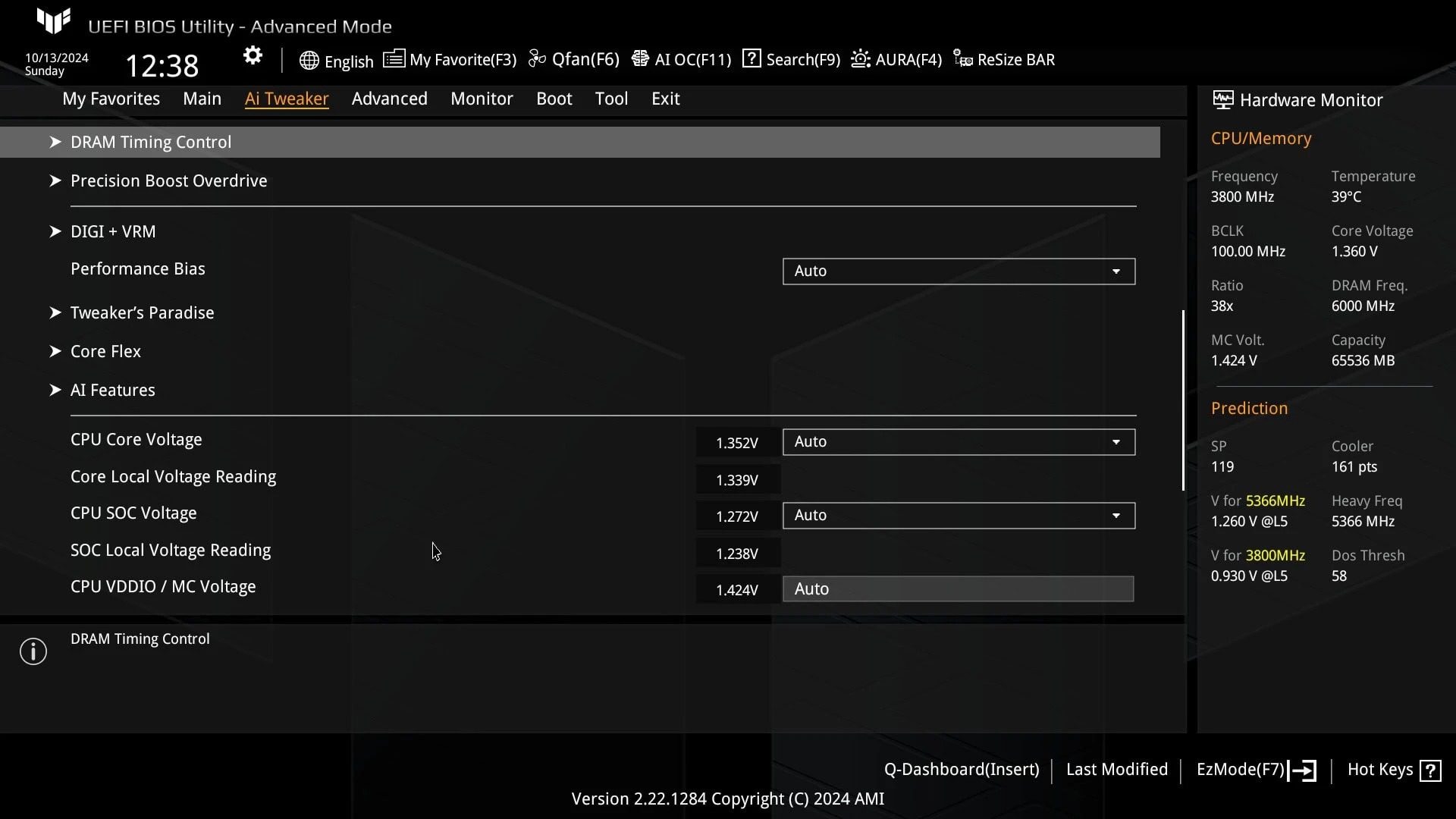
Task: Click Last Modified
Action: point(1117,770)
